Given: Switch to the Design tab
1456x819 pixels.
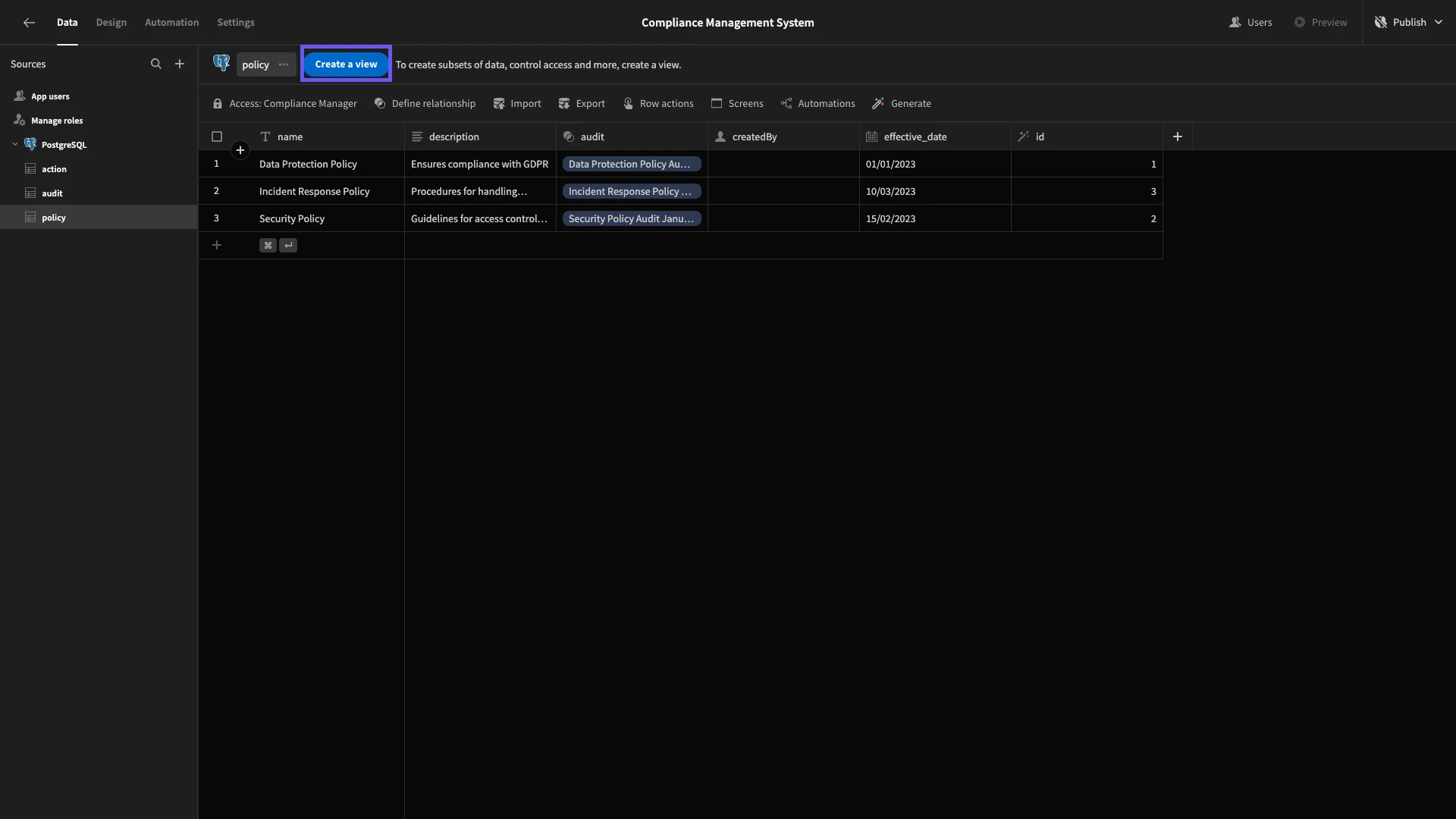Looking at the screenshot, I should coord(111,23).
